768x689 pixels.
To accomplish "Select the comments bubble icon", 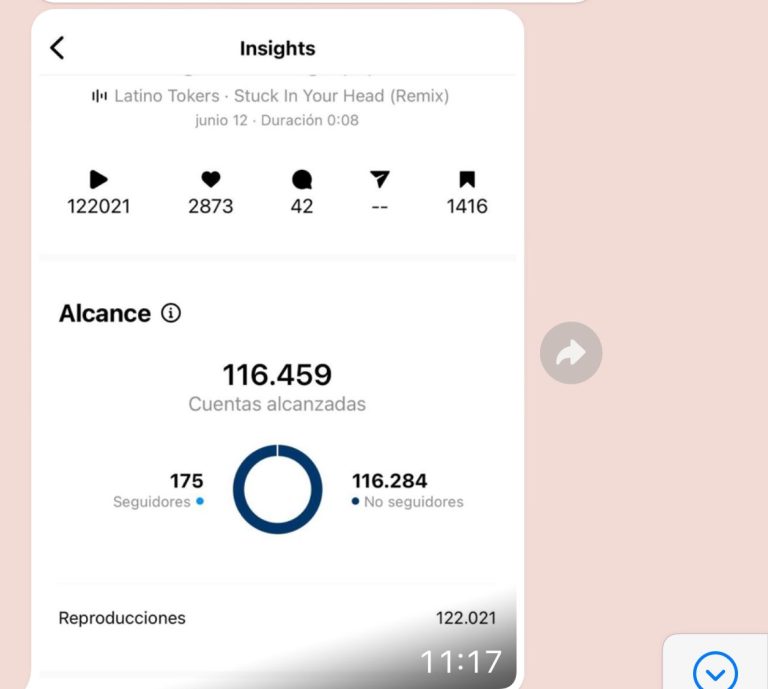I will point(302,180).
